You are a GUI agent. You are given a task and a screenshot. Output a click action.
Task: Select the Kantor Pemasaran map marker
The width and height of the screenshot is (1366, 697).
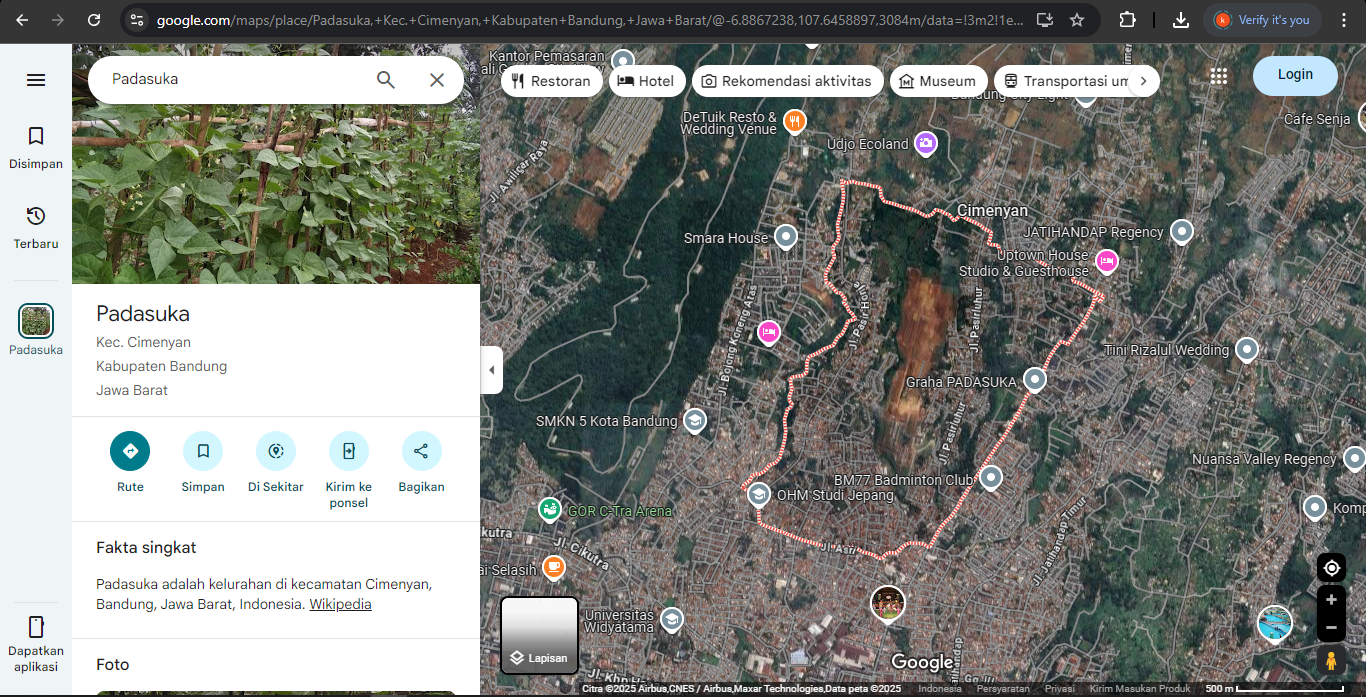pyautogui.click(x=624, y=61)
